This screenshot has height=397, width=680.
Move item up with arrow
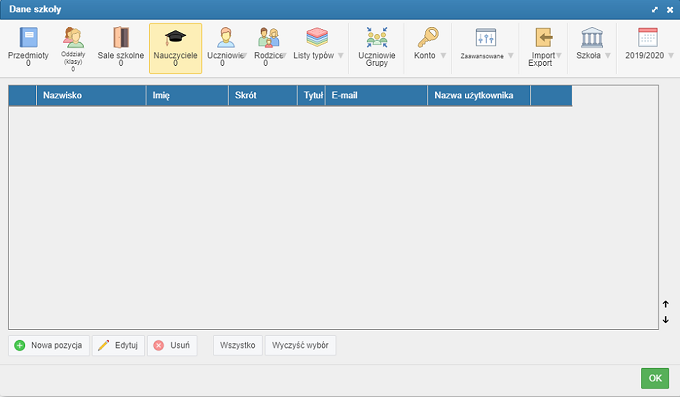pos(666,304)
